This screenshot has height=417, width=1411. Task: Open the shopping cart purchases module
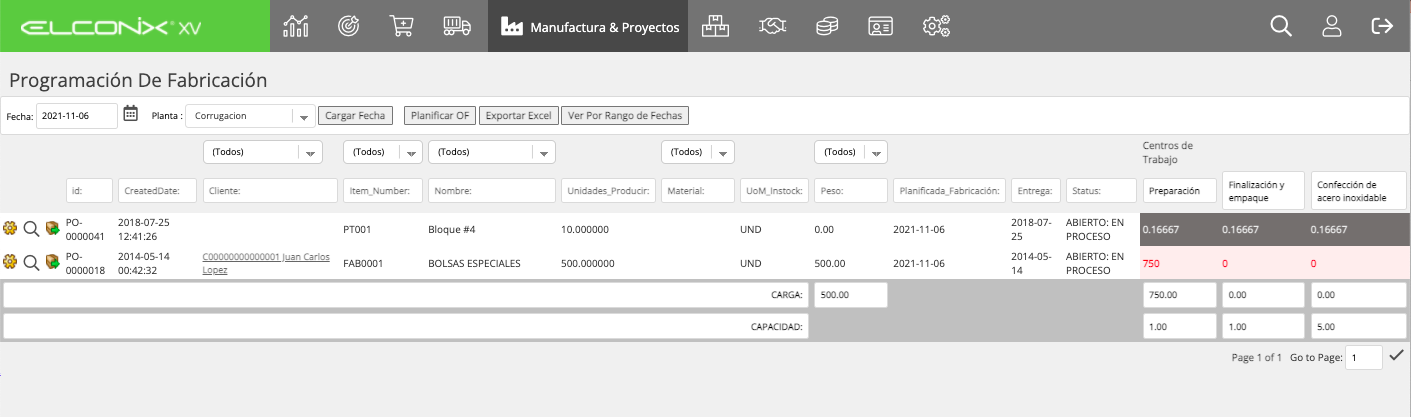coord(402,26)
